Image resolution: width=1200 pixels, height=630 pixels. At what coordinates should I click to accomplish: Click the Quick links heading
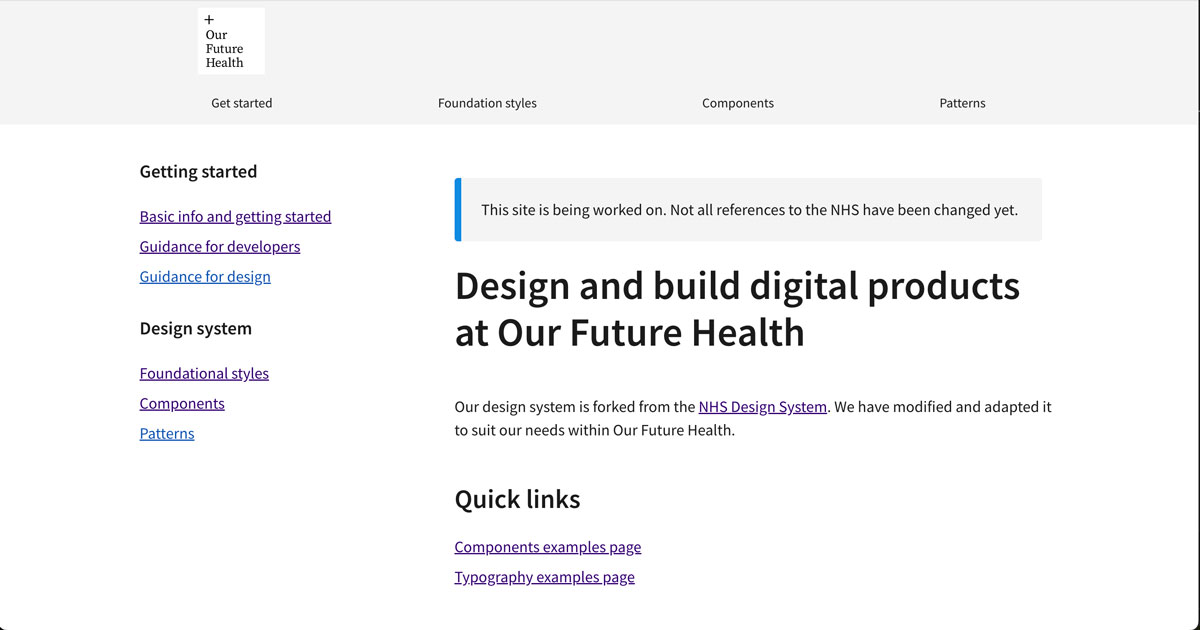(x=517, y=499)
